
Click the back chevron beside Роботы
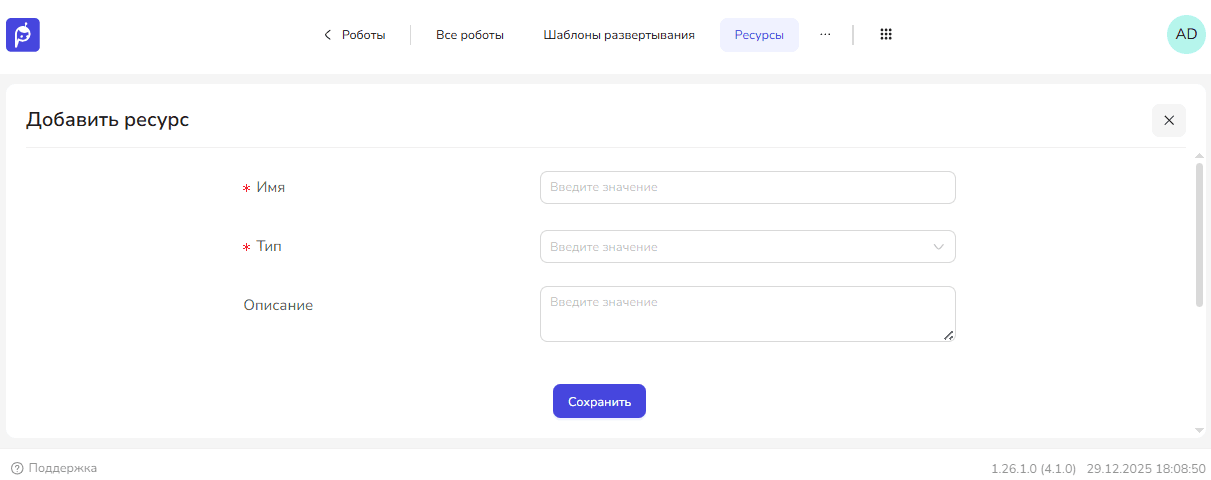pos(327,35)
